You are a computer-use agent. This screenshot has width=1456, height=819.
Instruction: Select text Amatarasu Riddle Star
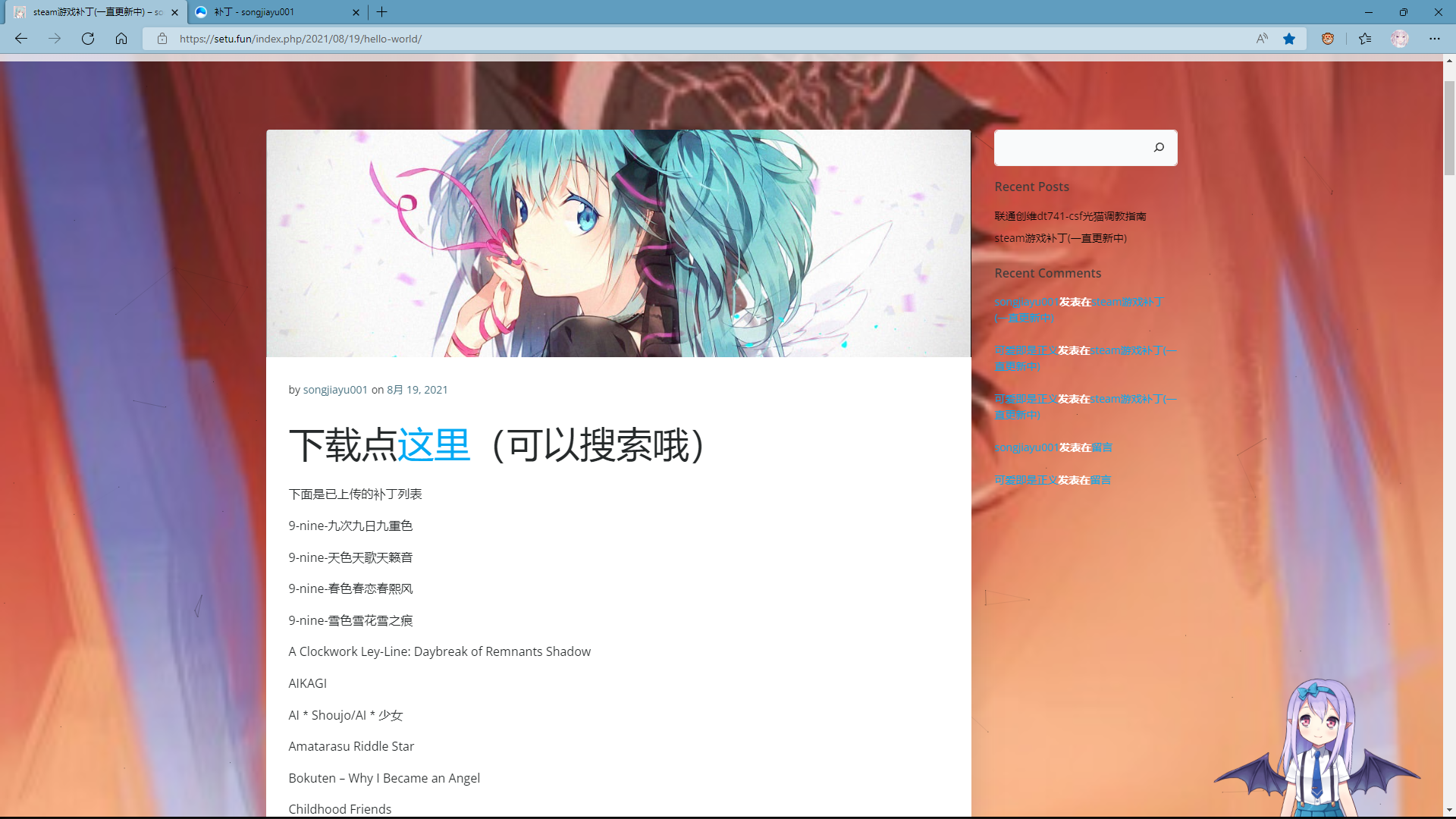pos(351,746)
